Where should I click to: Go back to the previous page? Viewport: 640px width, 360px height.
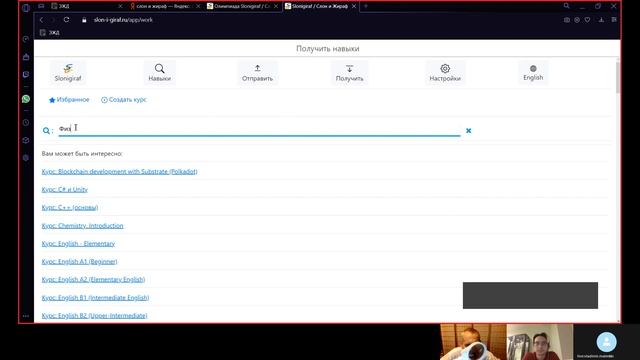[x=41, y=20]
